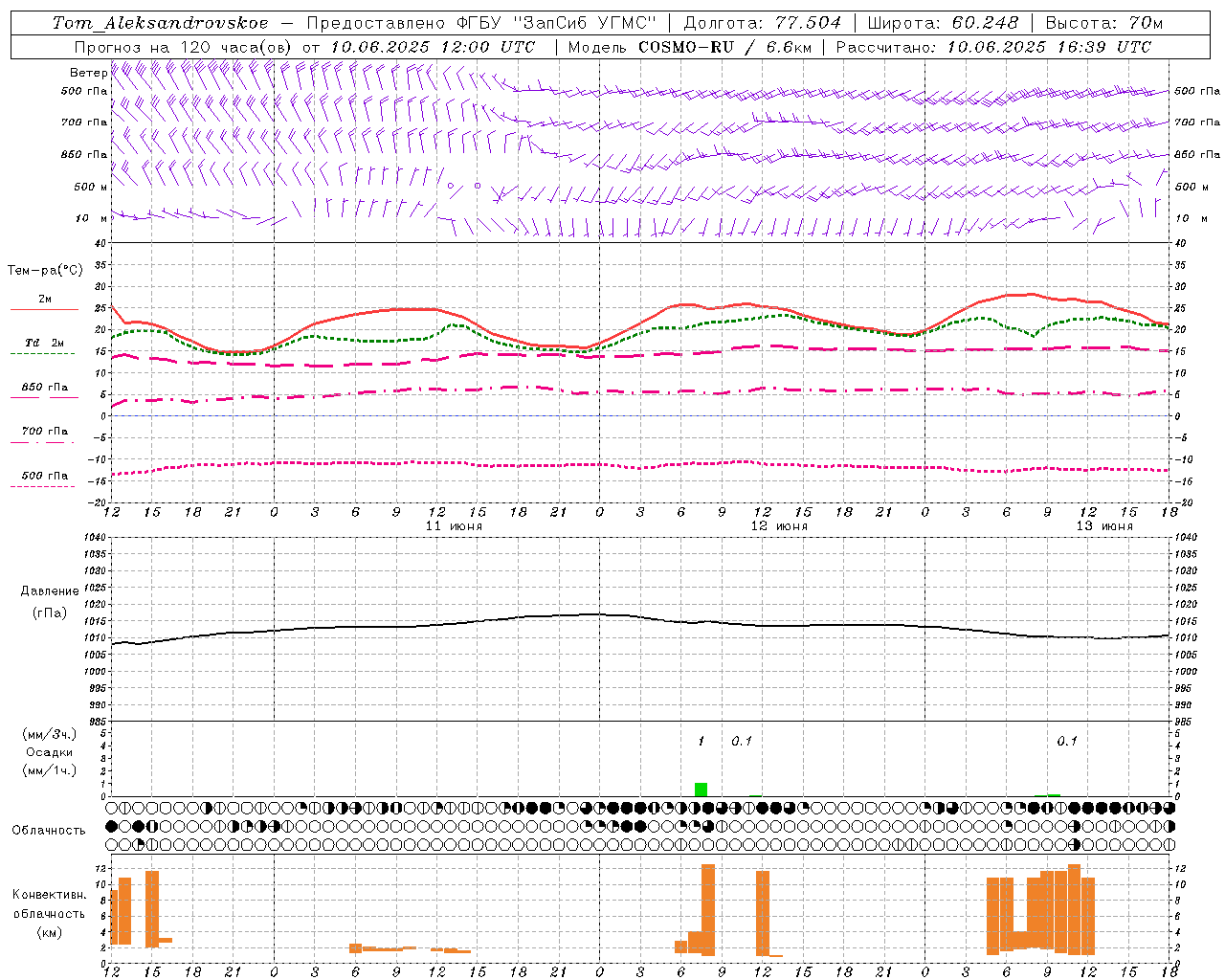This screenshot has width=1225, height=980.
Task: Click the precipitation value '1' on 12 June
Action: coord(702,742)
